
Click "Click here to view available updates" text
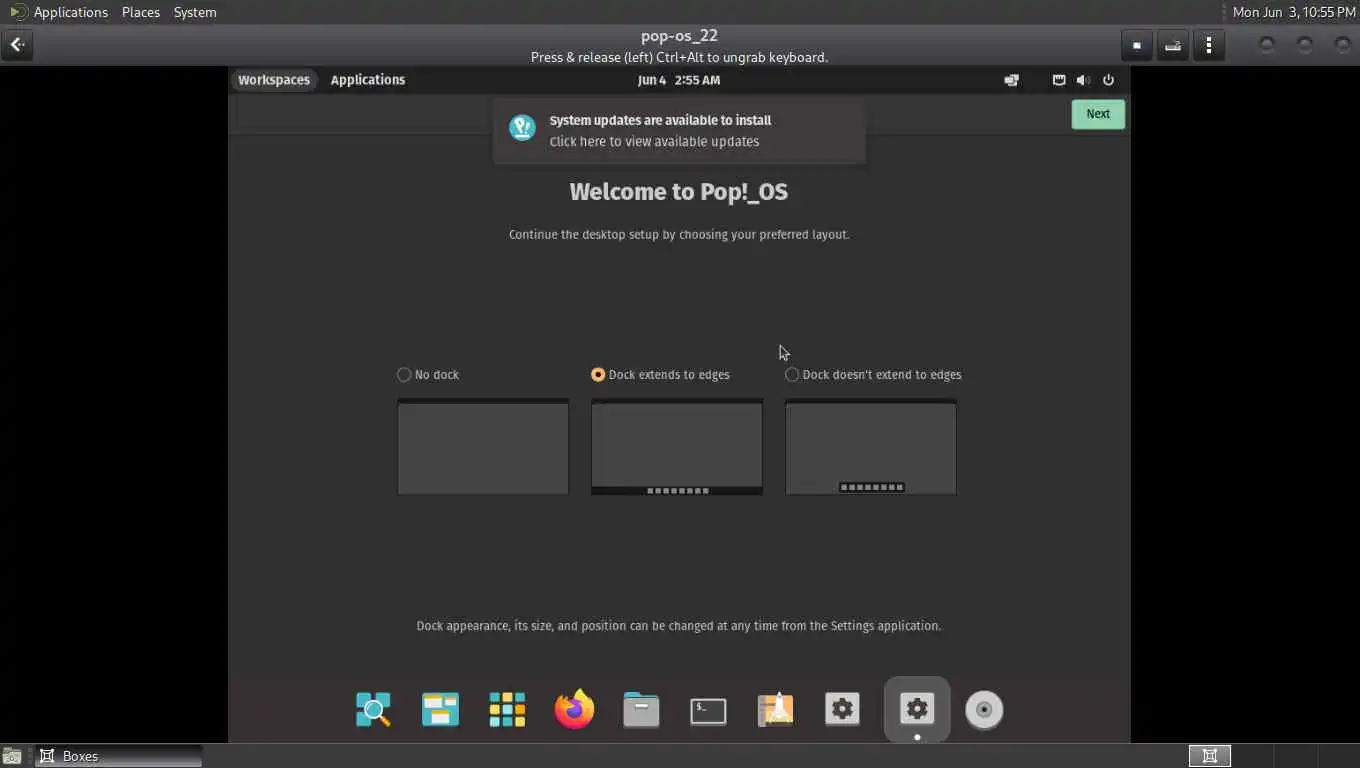point(654,141)
